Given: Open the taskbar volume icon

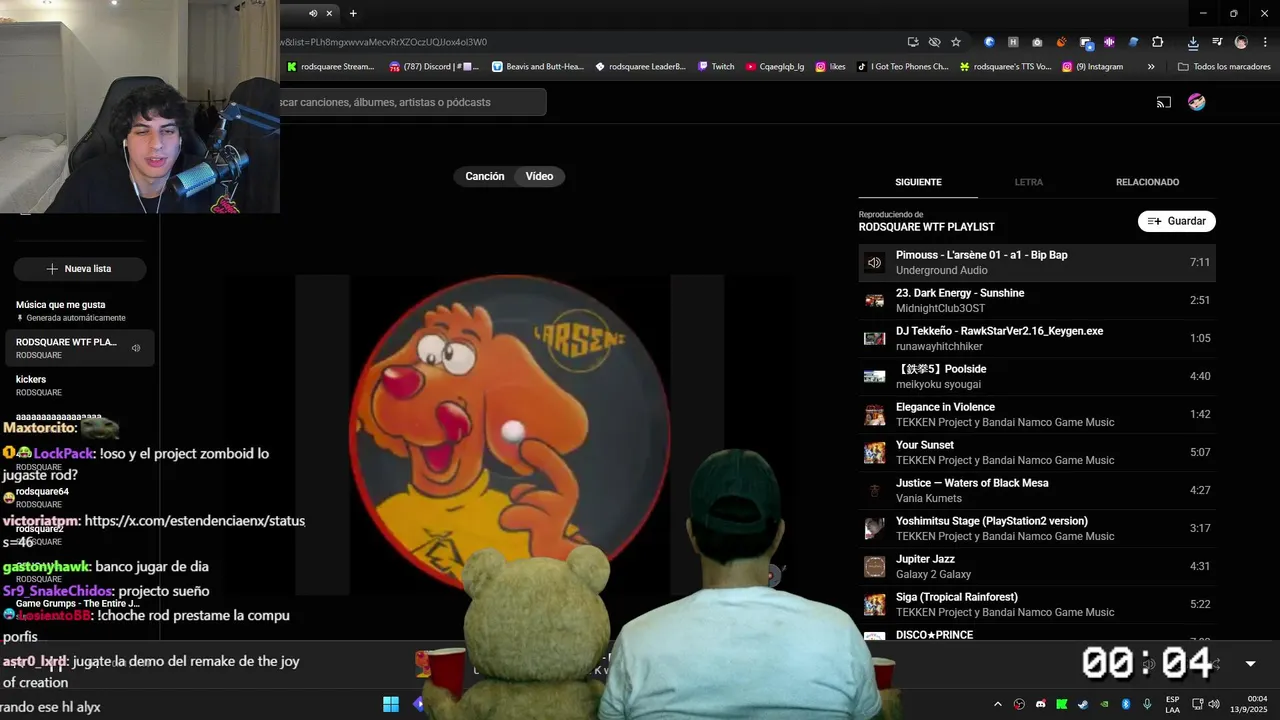Looking at the screenshot, I should coord(1214,704).
